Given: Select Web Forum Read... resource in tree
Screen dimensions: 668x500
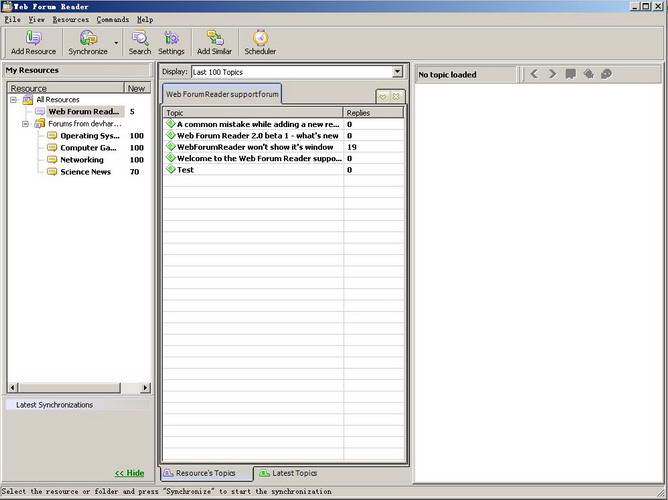Looking at the screenshot, I should click(x=84, y=112).
